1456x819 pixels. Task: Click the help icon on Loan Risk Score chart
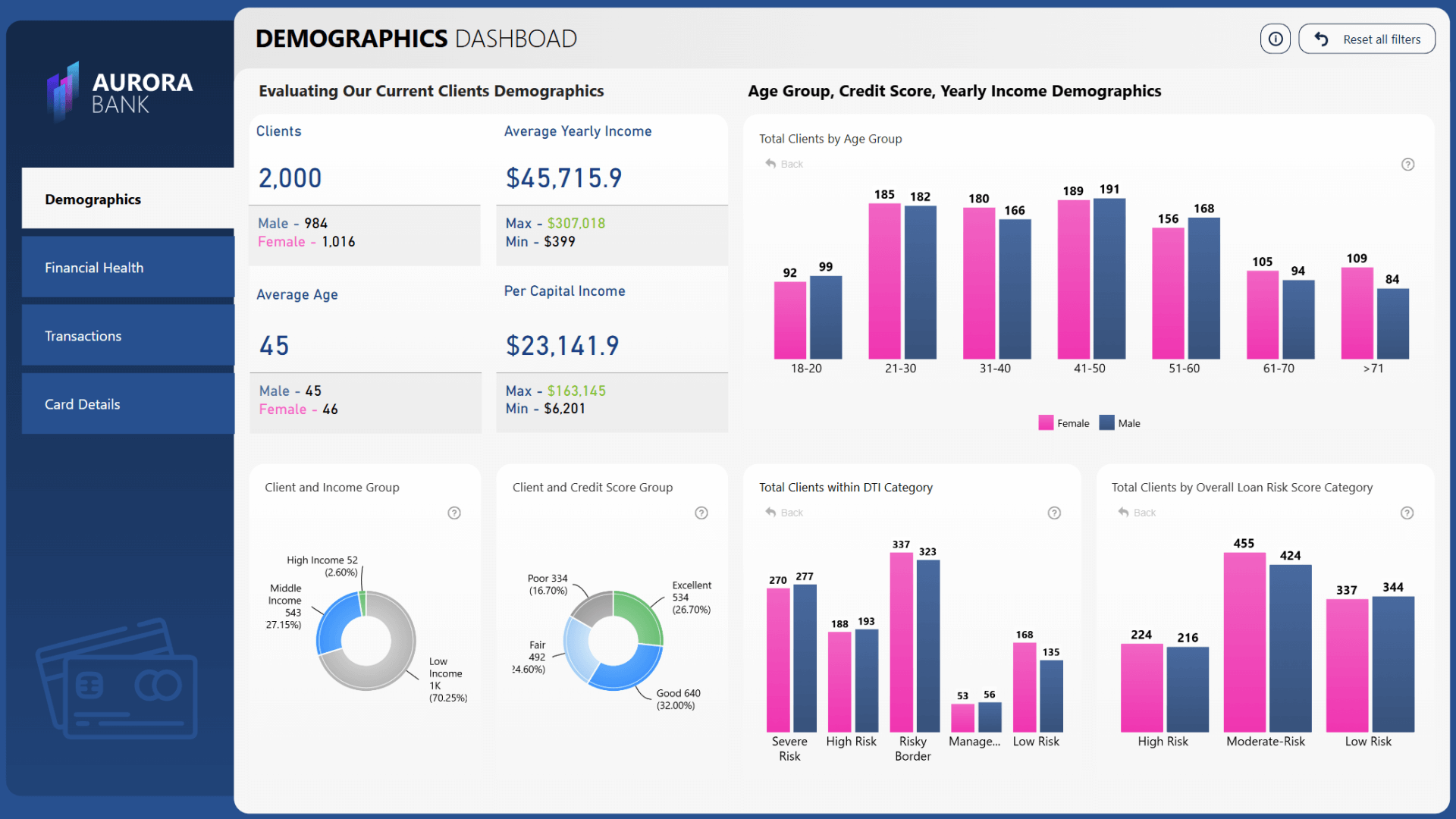pos(1408,513)
